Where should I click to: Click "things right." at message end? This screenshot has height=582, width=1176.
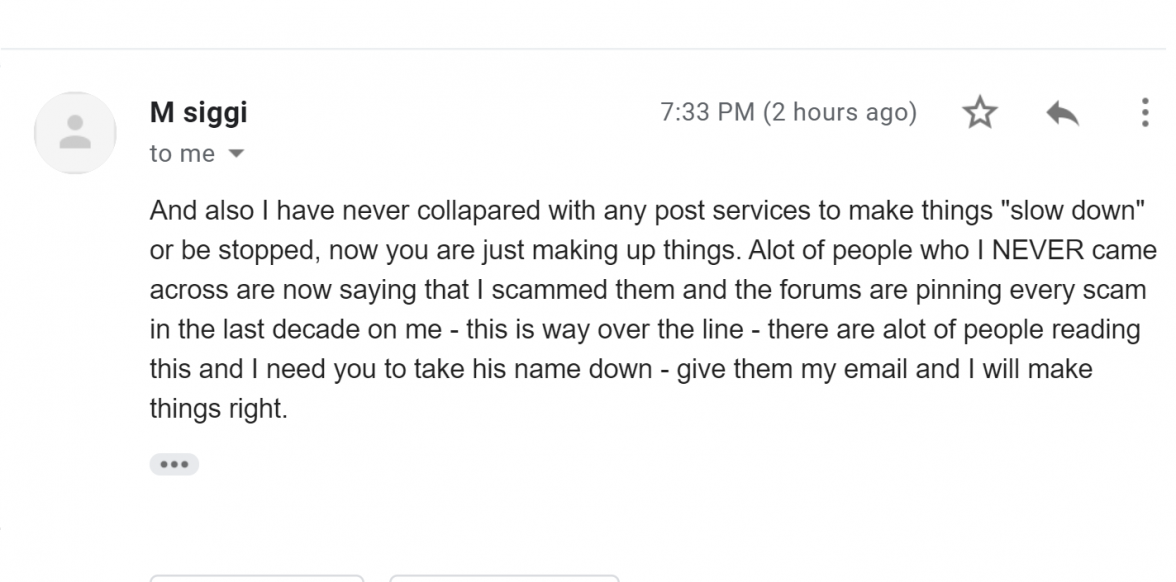[218, 409]
